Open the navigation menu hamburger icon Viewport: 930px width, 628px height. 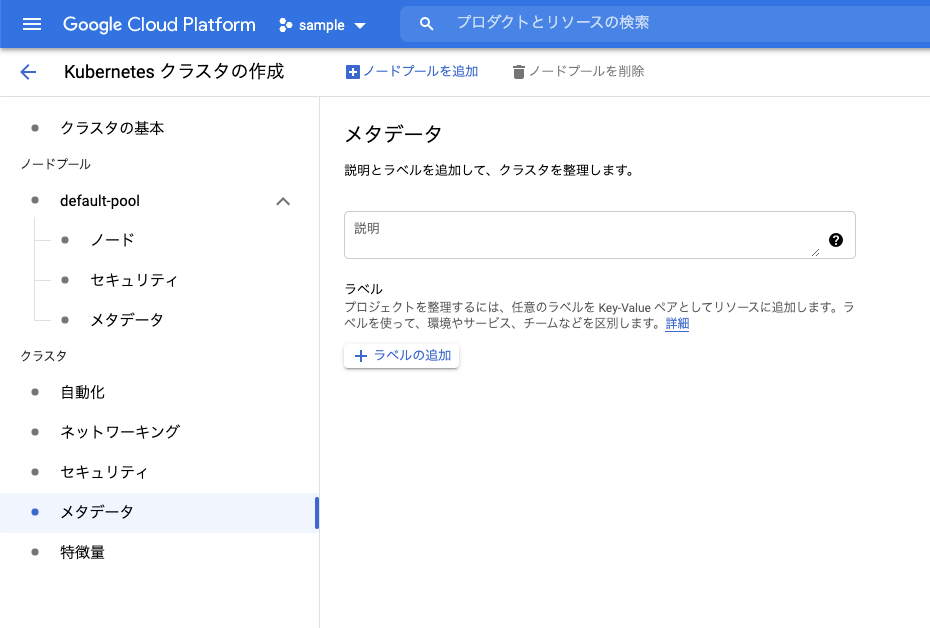click(x=33, y=24)
